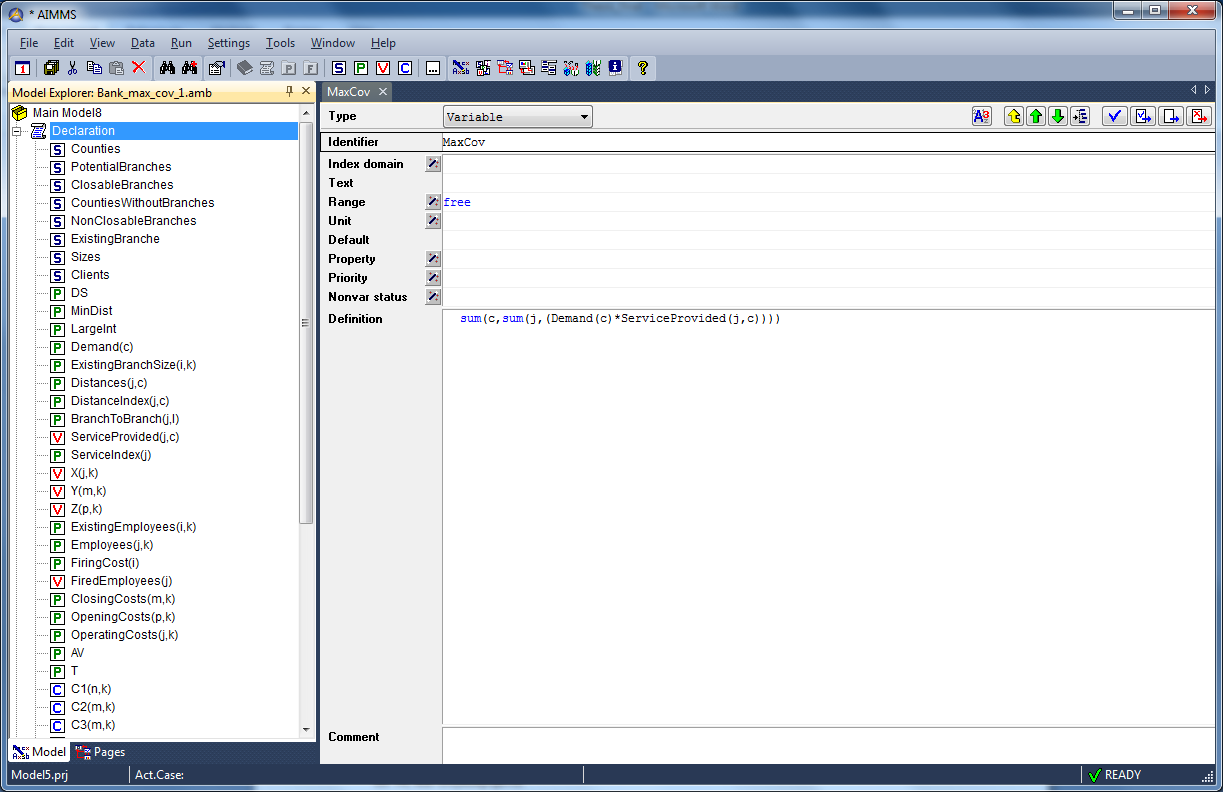1223x792 pixels.
Task: Select the Counties set in the tree
Action: (95, 149)
